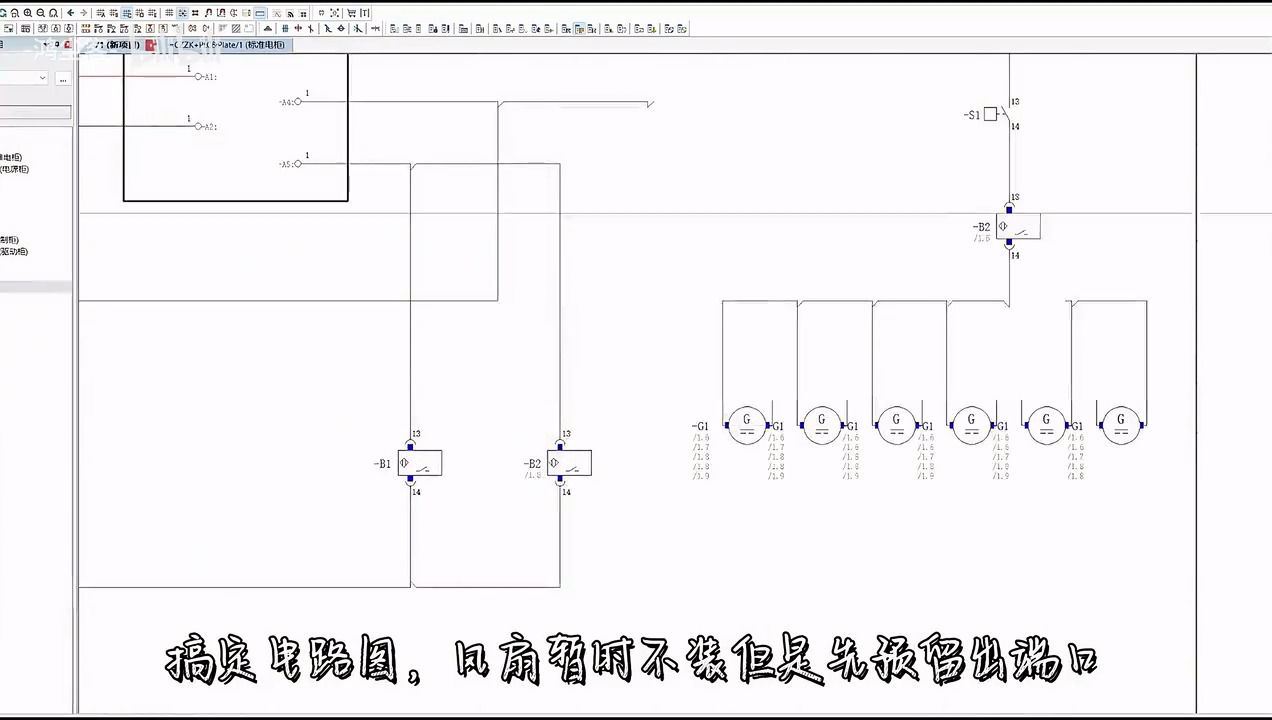
Task: Click the "-B1" device label text
Action: point(382,464)
